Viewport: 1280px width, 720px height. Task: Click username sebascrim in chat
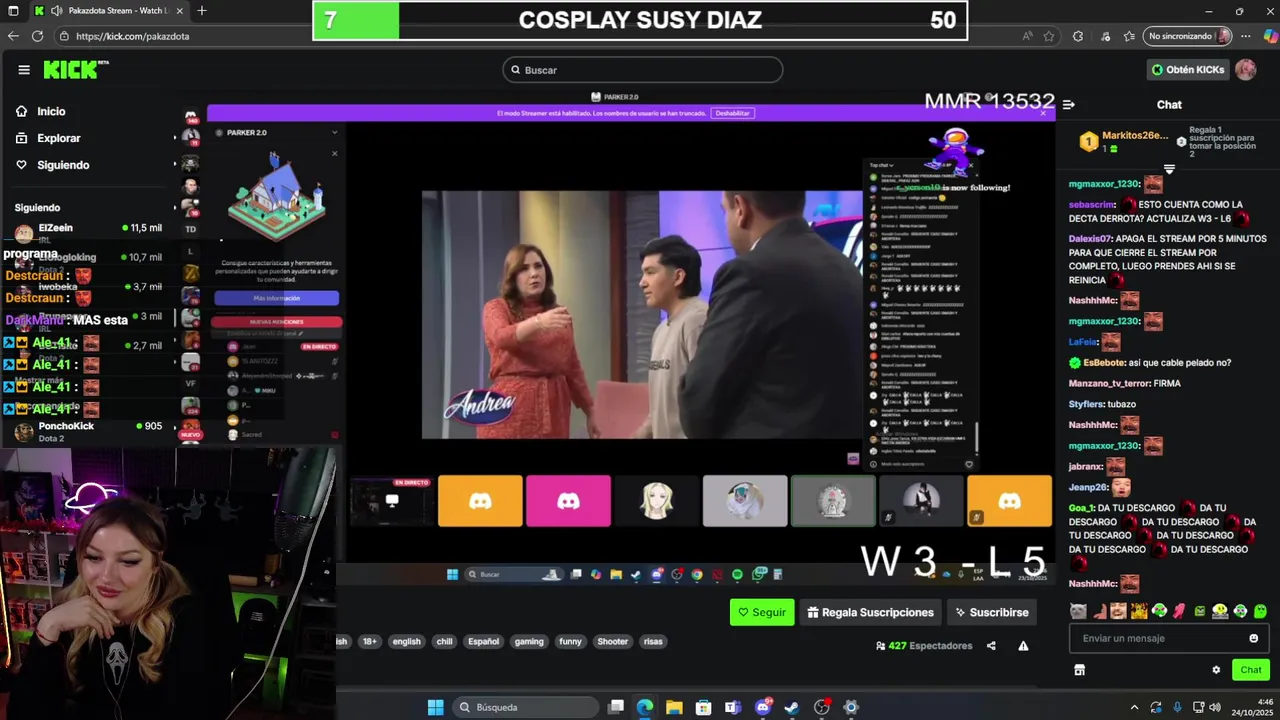pyautogui.click(x=1093, y=205)
